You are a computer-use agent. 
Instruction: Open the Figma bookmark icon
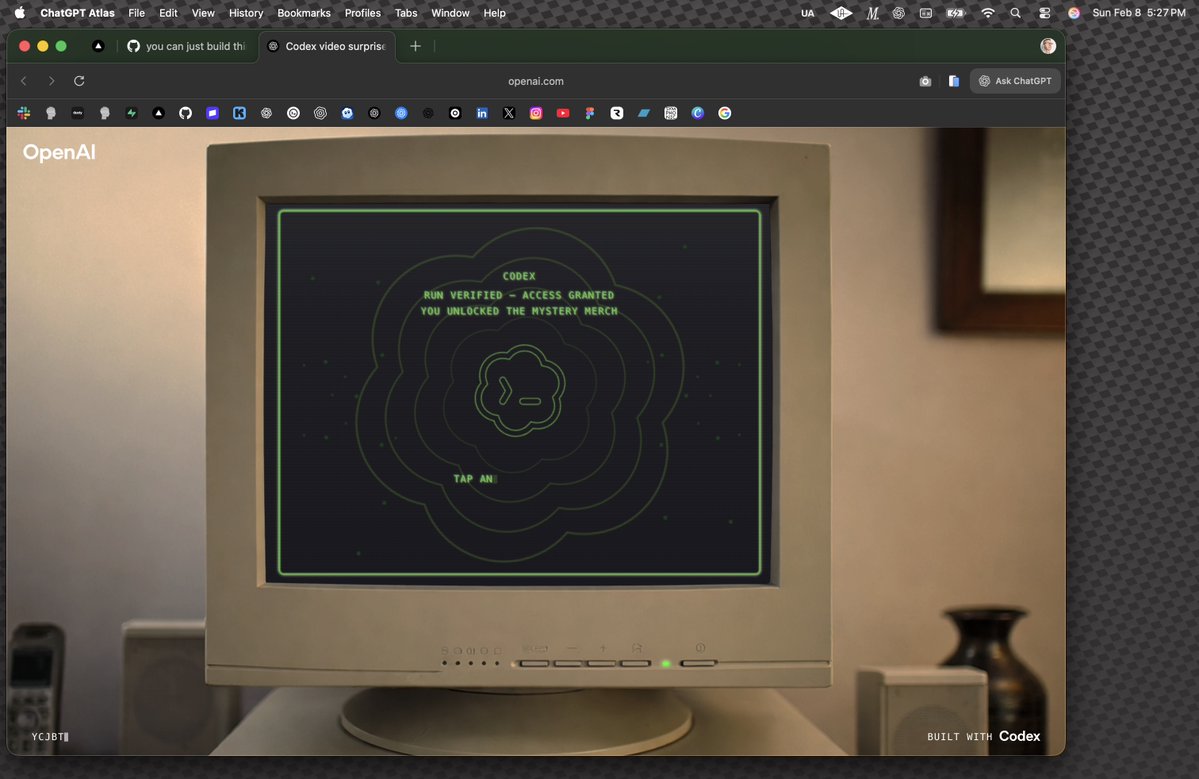pyautogui.click(x=590, y=113)
